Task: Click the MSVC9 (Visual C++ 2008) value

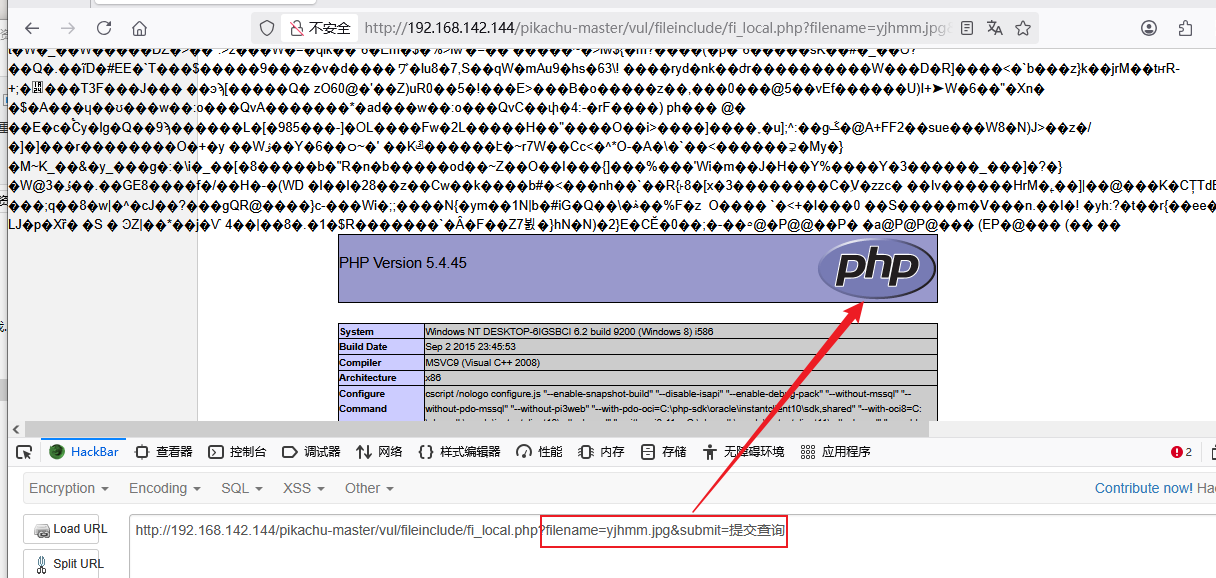Action: coord(482,363)
